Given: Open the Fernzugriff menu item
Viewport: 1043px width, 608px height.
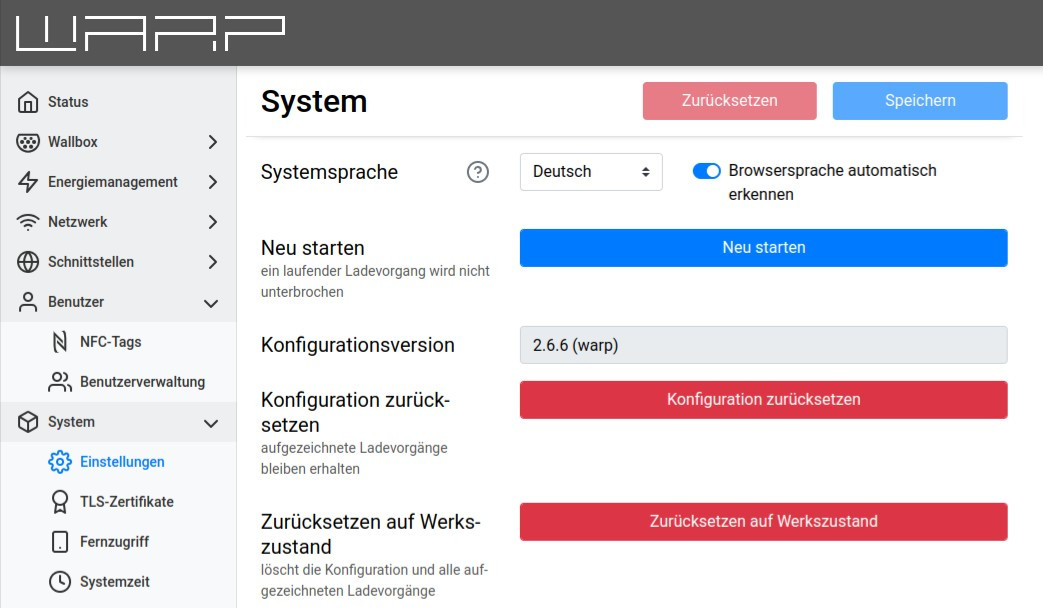Looking at the screenshot, I should point(114,542).
